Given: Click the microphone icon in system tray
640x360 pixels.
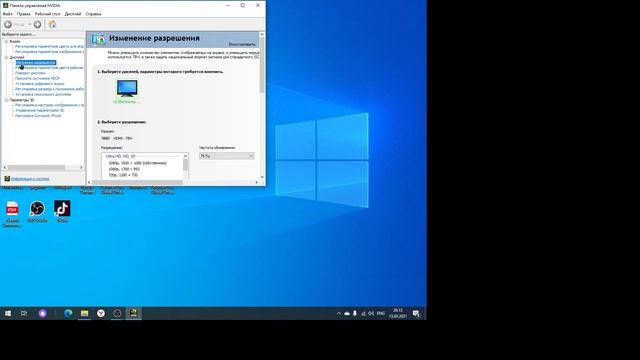Looking at the screenshot, I should [355, 313].
